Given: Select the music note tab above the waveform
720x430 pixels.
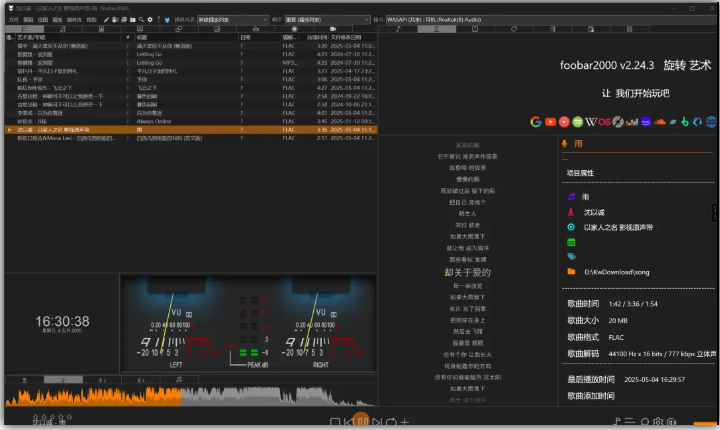Looking at the screenshot, I should point(179,379).
